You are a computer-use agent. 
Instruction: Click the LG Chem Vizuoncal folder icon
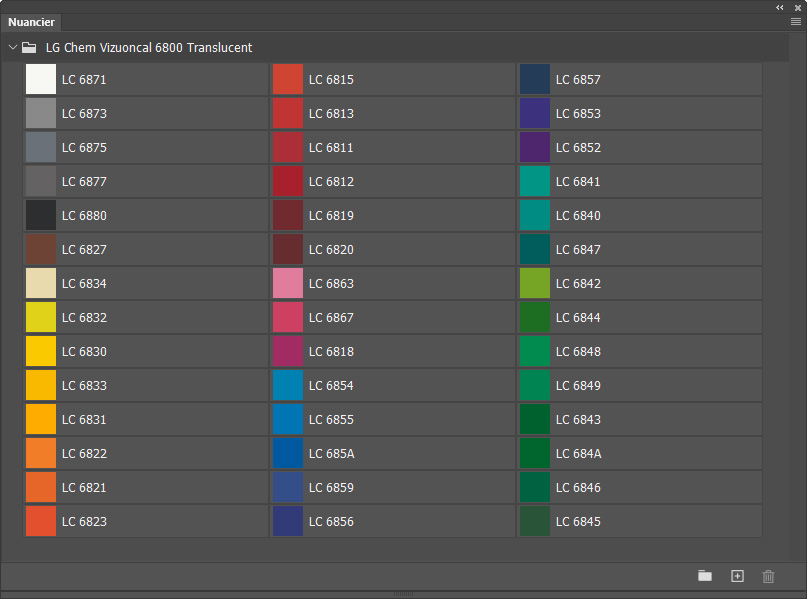[x=29, y=48]
